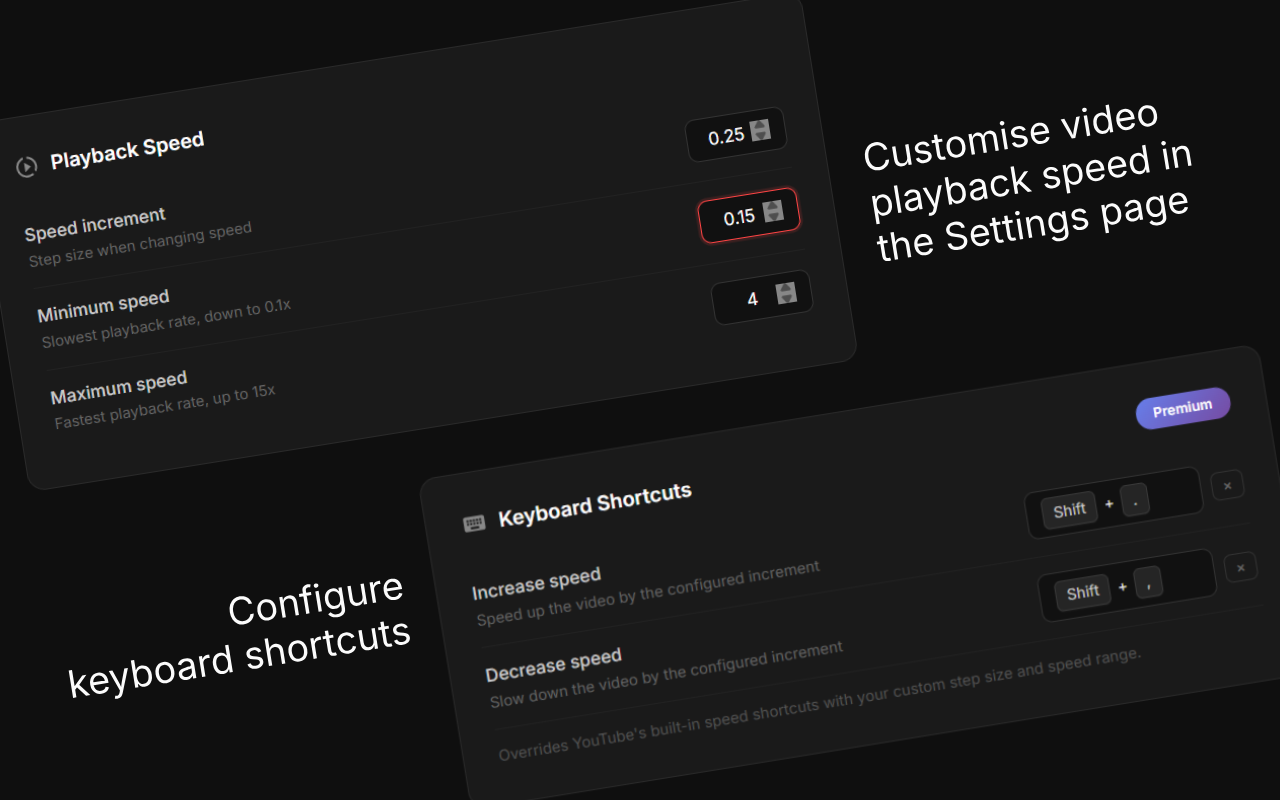Image resolution: width=1280 pixels, height=800 pixels.
Task: Click the Premium badge
Action: pos(1183,410)
